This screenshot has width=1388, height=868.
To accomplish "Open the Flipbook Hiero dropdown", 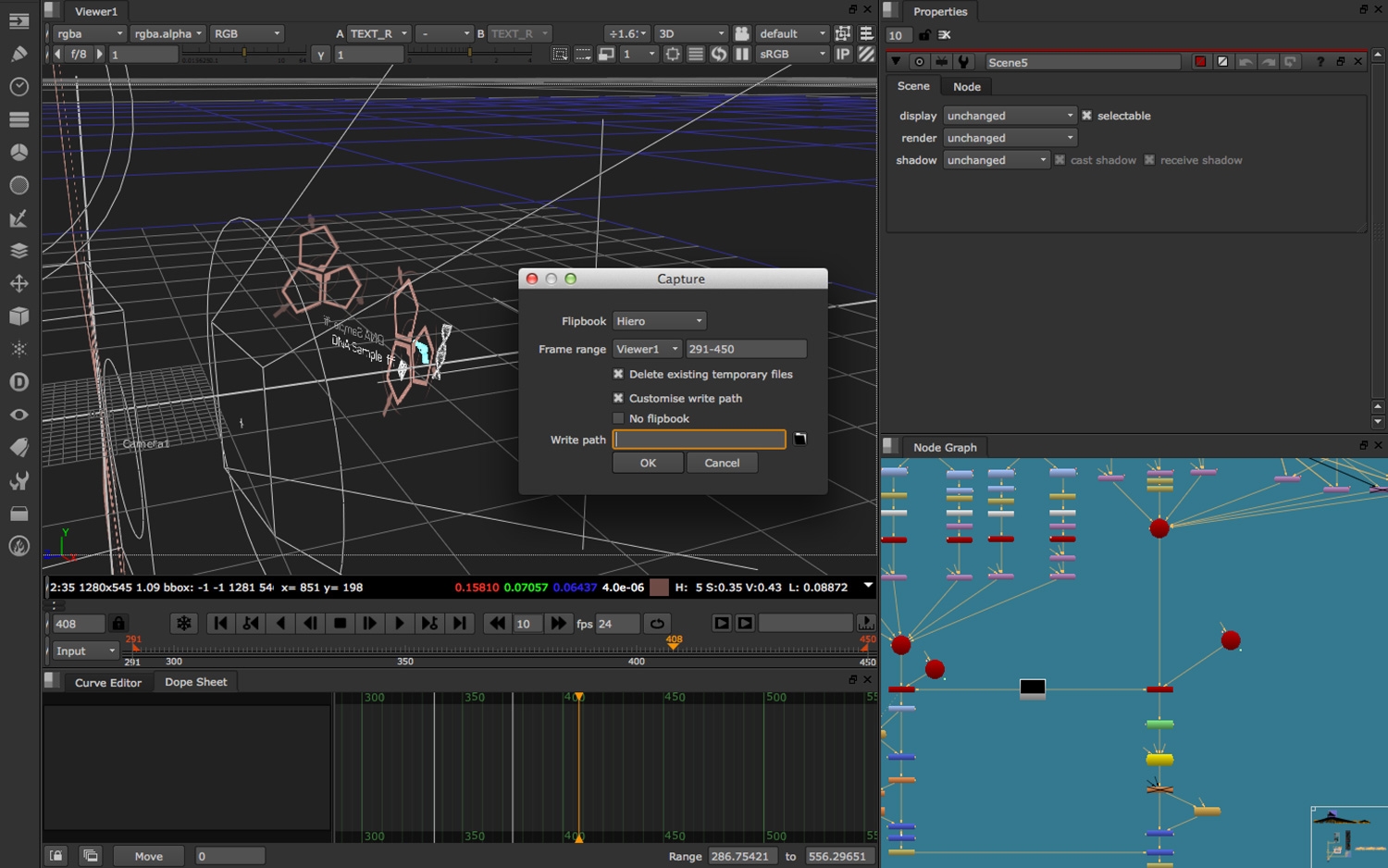I will click(660, 321).
